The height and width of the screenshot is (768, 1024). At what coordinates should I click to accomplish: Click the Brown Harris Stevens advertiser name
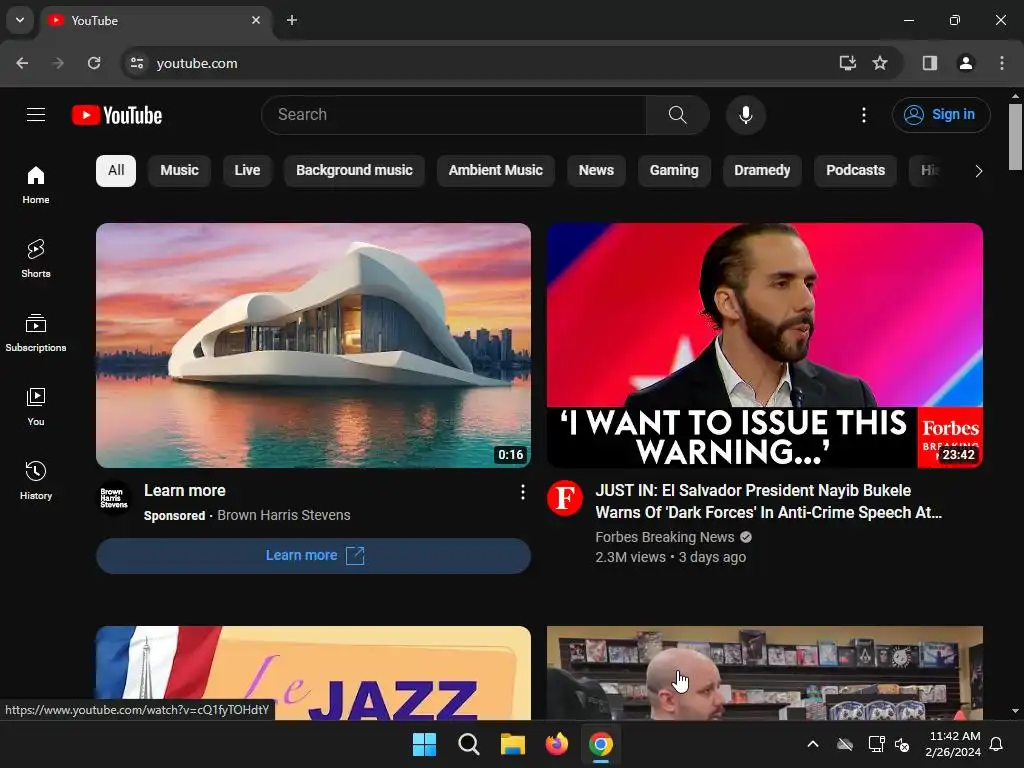pos(283,515)
